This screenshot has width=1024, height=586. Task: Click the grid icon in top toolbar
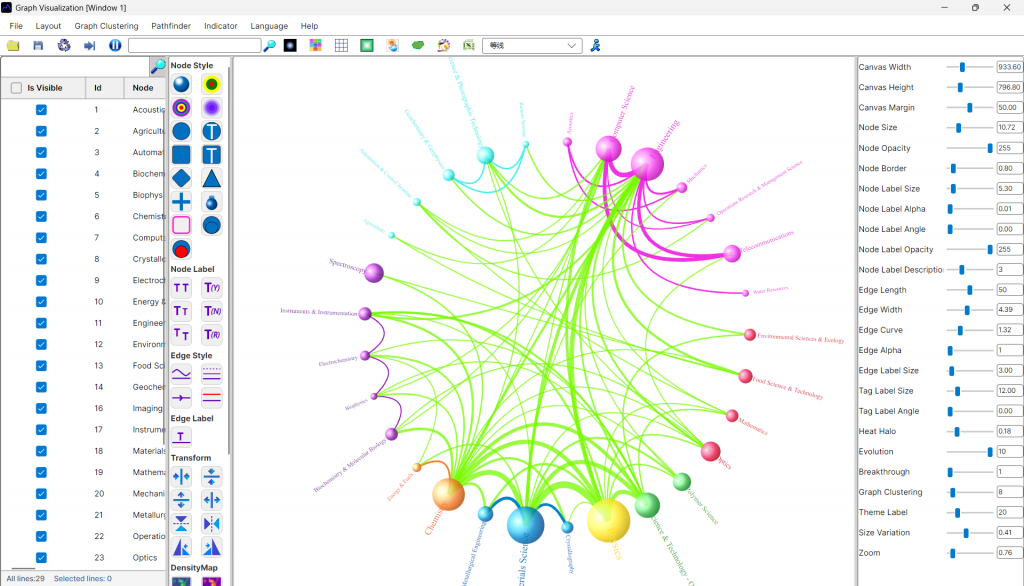point(341,46)
